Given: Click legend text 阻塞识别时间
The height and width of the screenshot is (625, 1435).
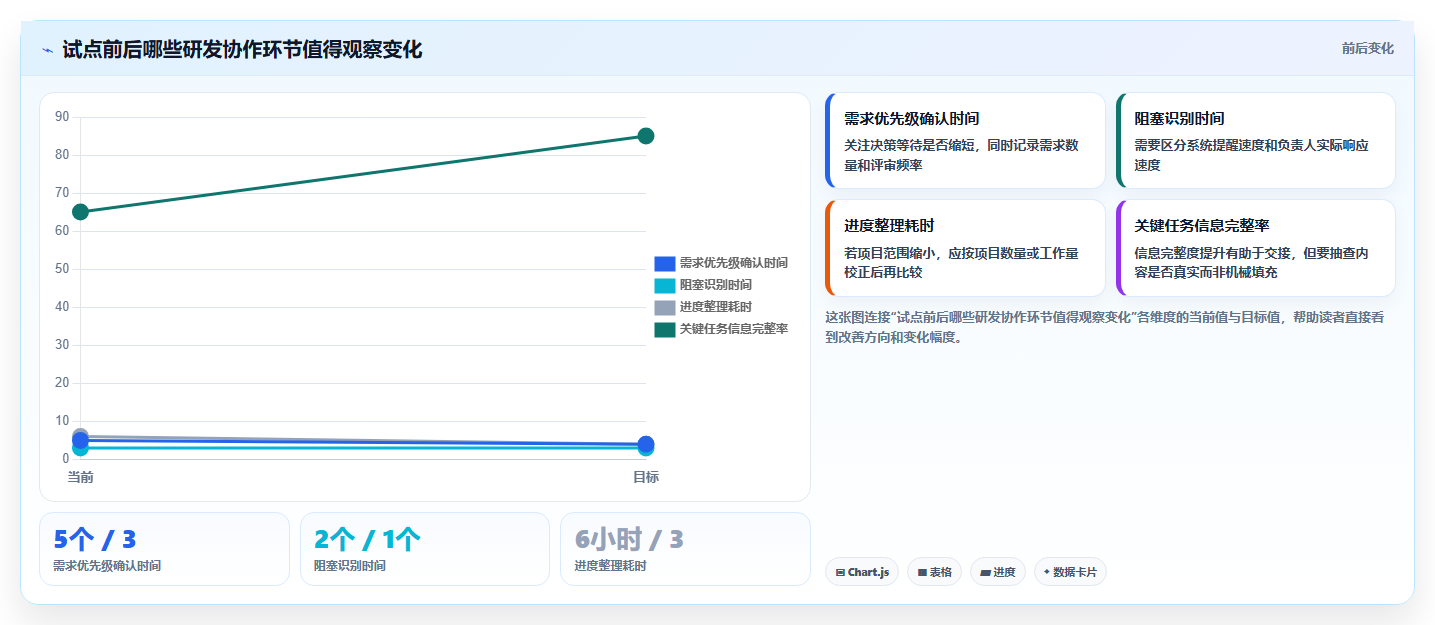Looking at the screenshot, I should (x=716, y=285).
